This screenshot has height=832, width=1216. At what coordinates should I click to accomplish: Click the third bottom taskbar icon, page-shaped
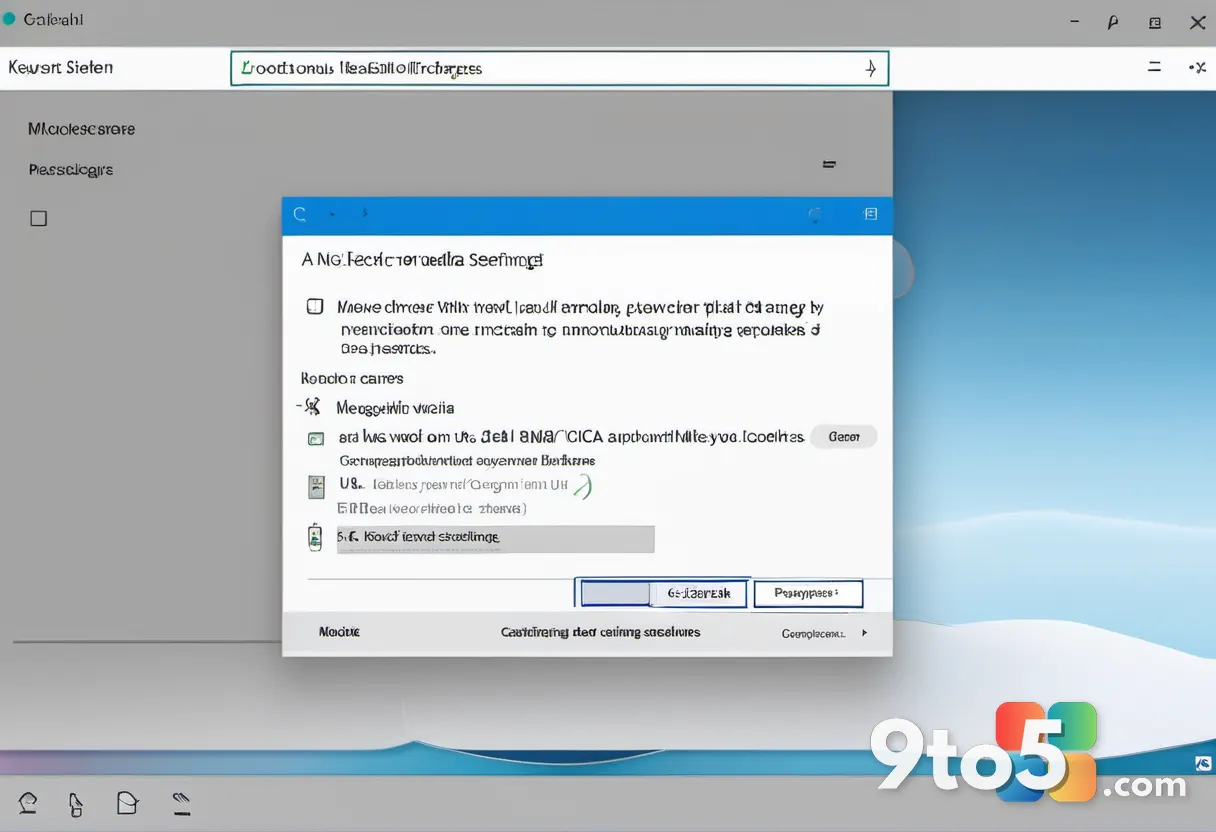(x=127, y=801)
